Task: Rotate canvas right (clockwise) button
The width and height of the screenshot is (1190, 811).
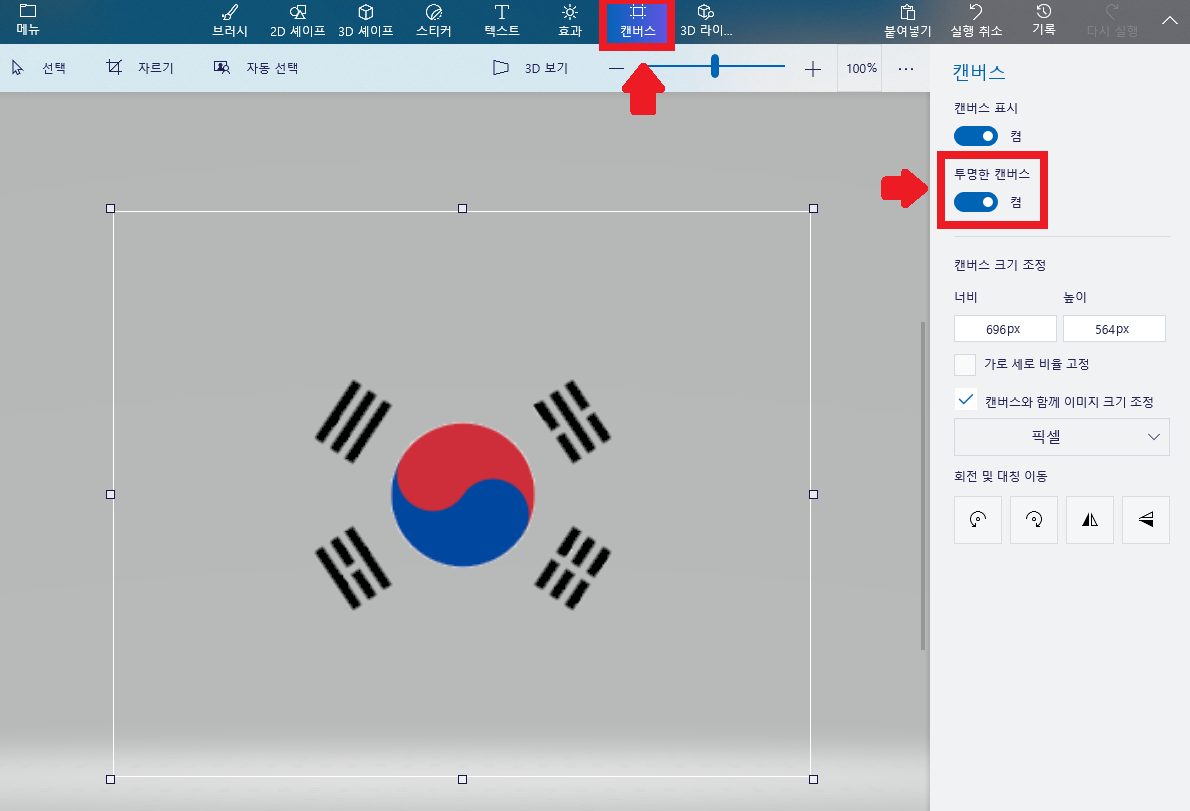Action: tap(1034, 520)
